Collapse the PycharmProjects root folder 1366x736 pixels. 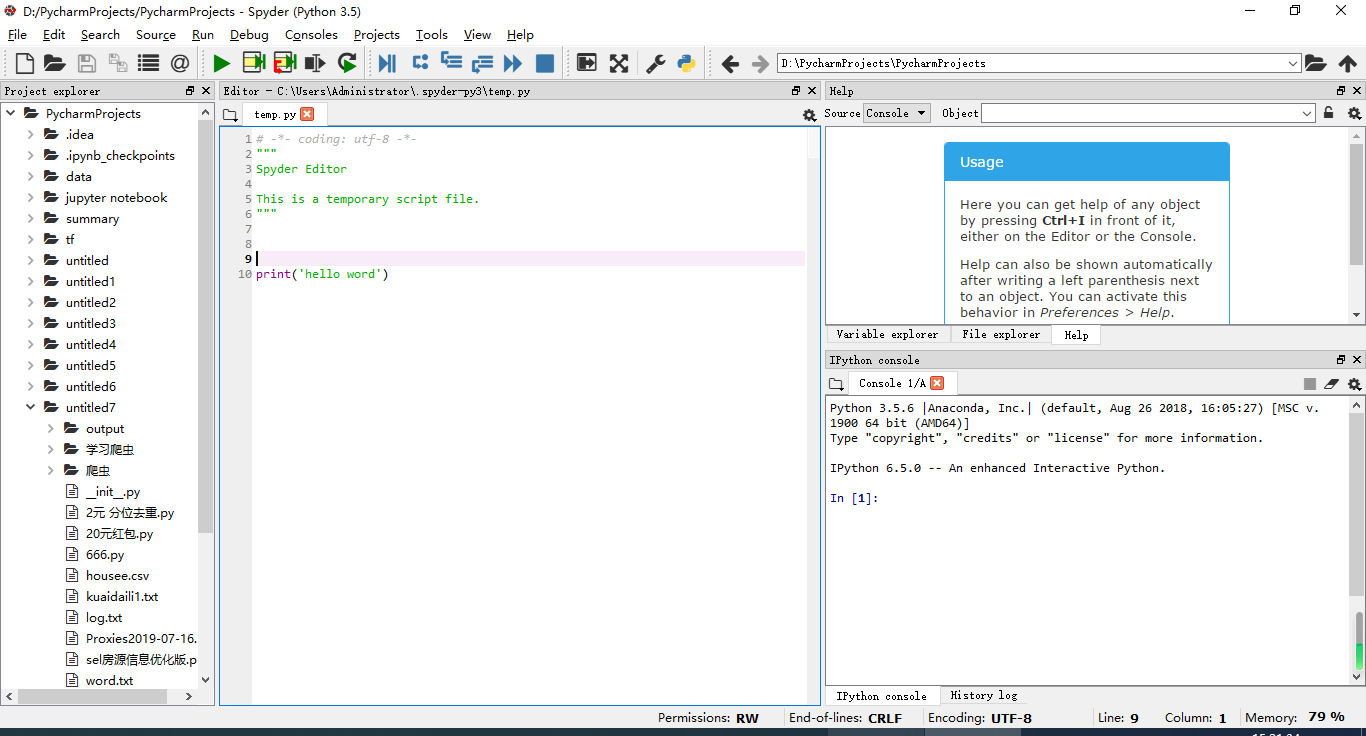pos(11,113)
